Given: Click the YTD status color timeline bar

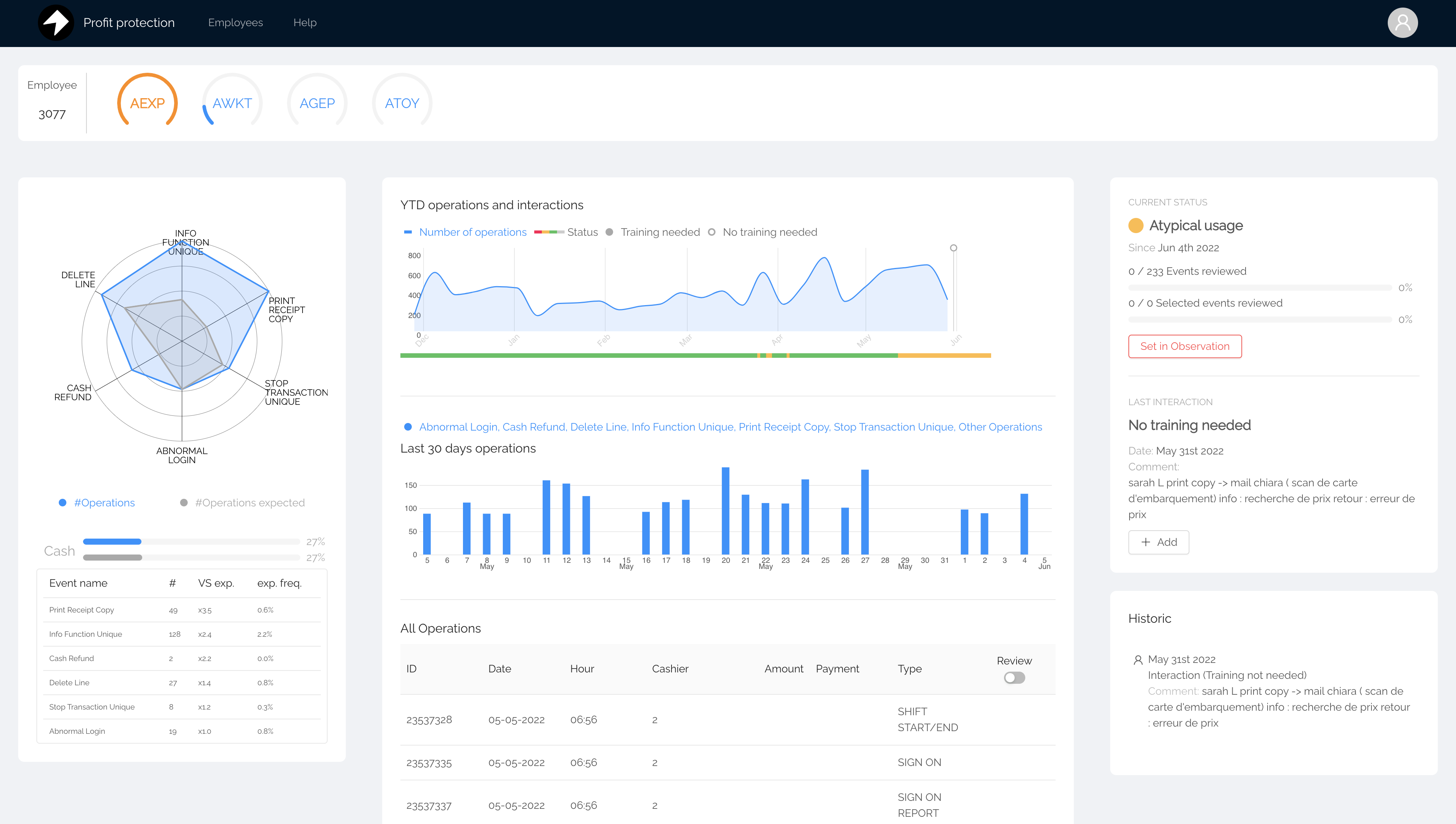Looking at the screenshot, I should click(x=695, y=356).
